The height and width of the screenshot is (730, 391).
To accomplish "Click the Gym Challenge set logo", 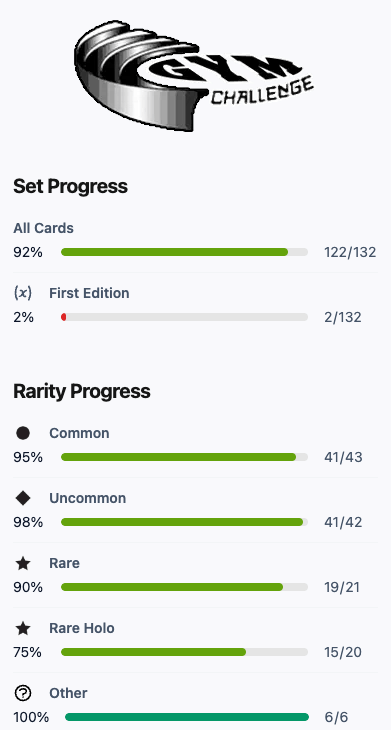I will (x=194, y=76).
